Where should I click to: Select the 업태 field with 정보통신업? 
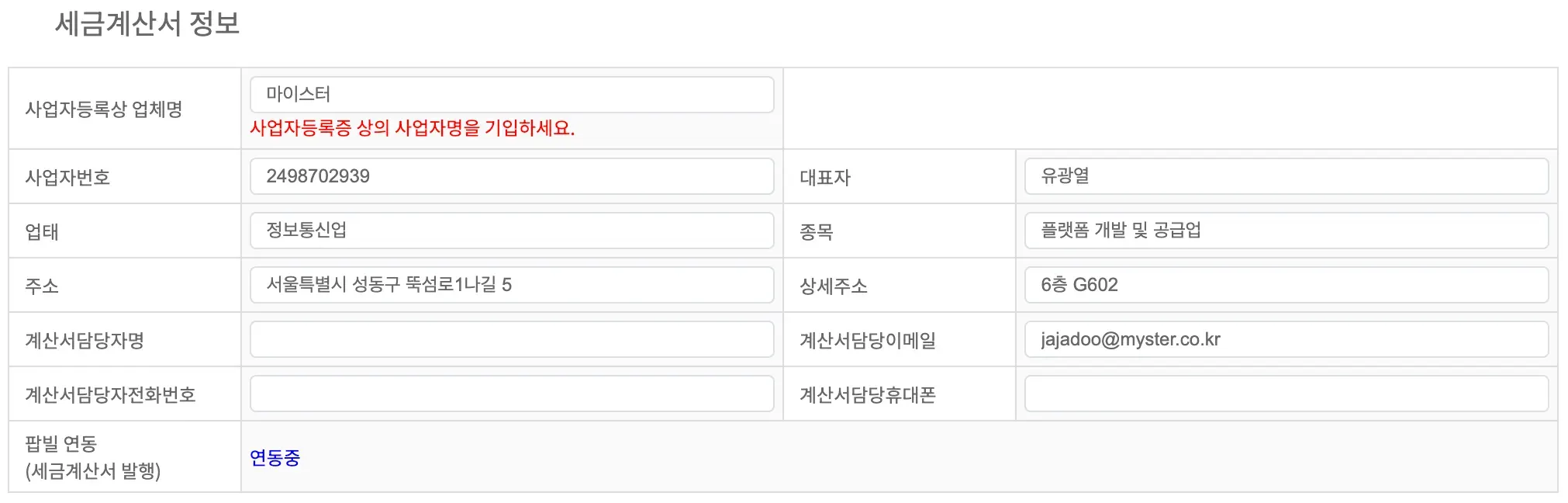click(x=512, y=231)
